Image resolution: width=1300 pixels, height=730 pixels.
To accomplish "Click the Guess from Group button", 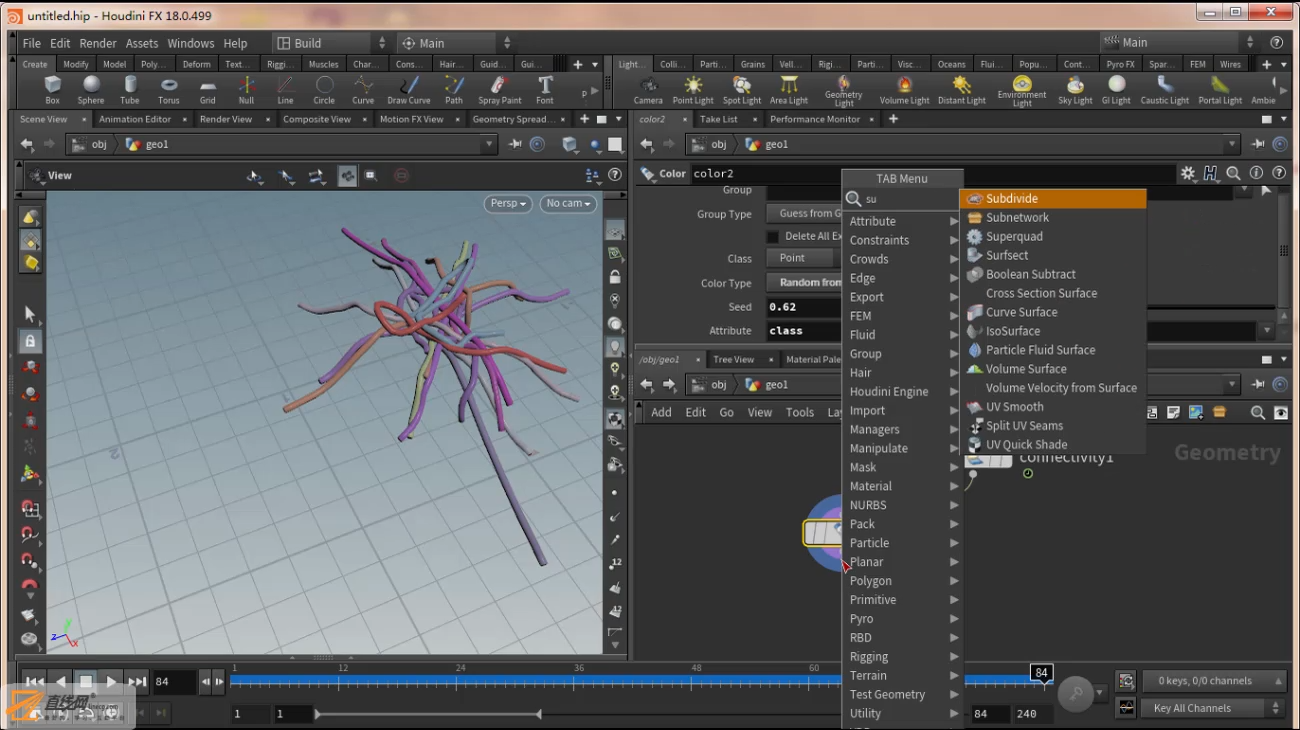I will 805,213.
